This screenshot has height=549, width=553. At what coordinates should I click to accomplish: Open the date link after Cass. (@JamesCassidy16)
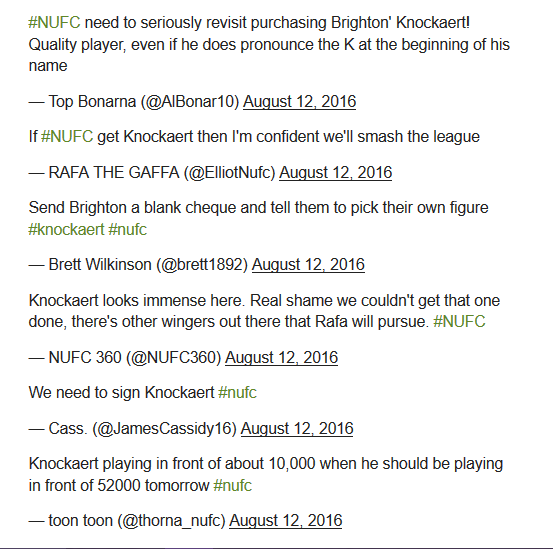click(x=297, y=429)
